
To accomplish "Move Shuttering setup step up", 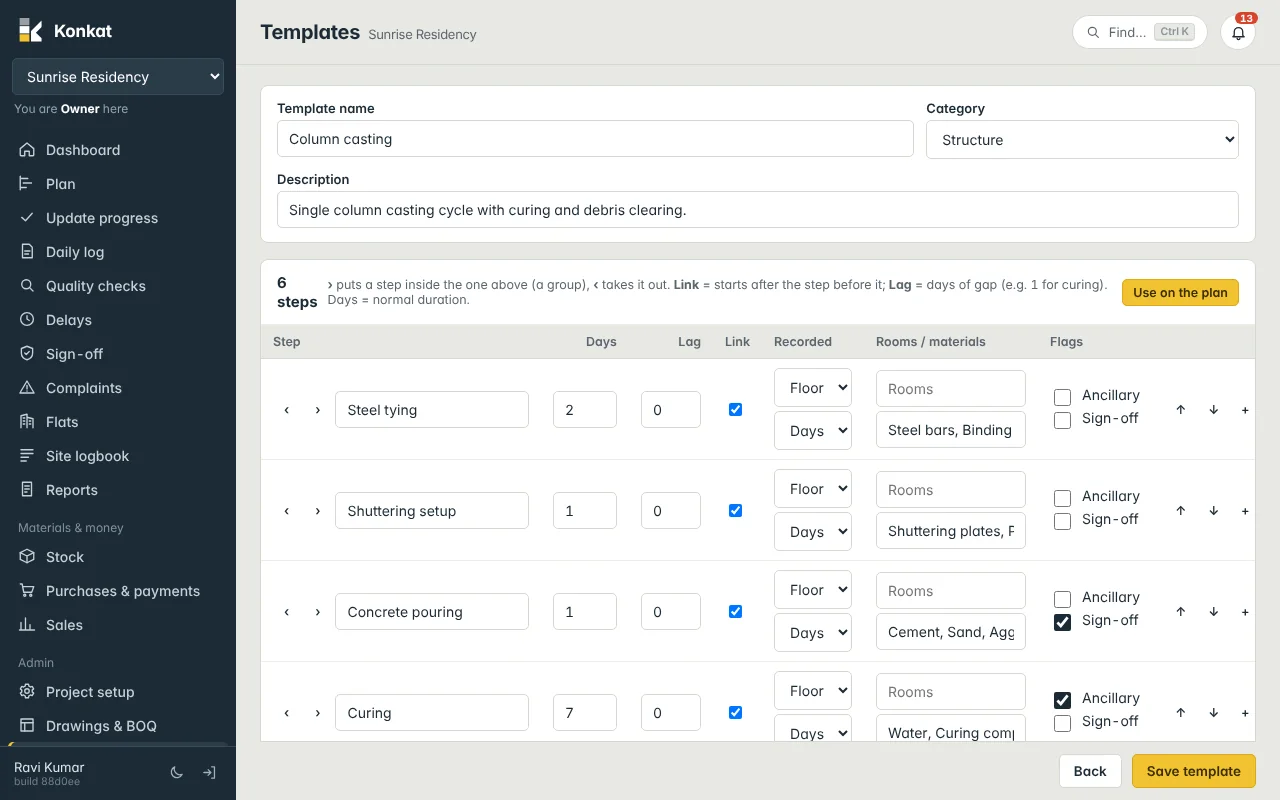I will (x=1181, y=511).
